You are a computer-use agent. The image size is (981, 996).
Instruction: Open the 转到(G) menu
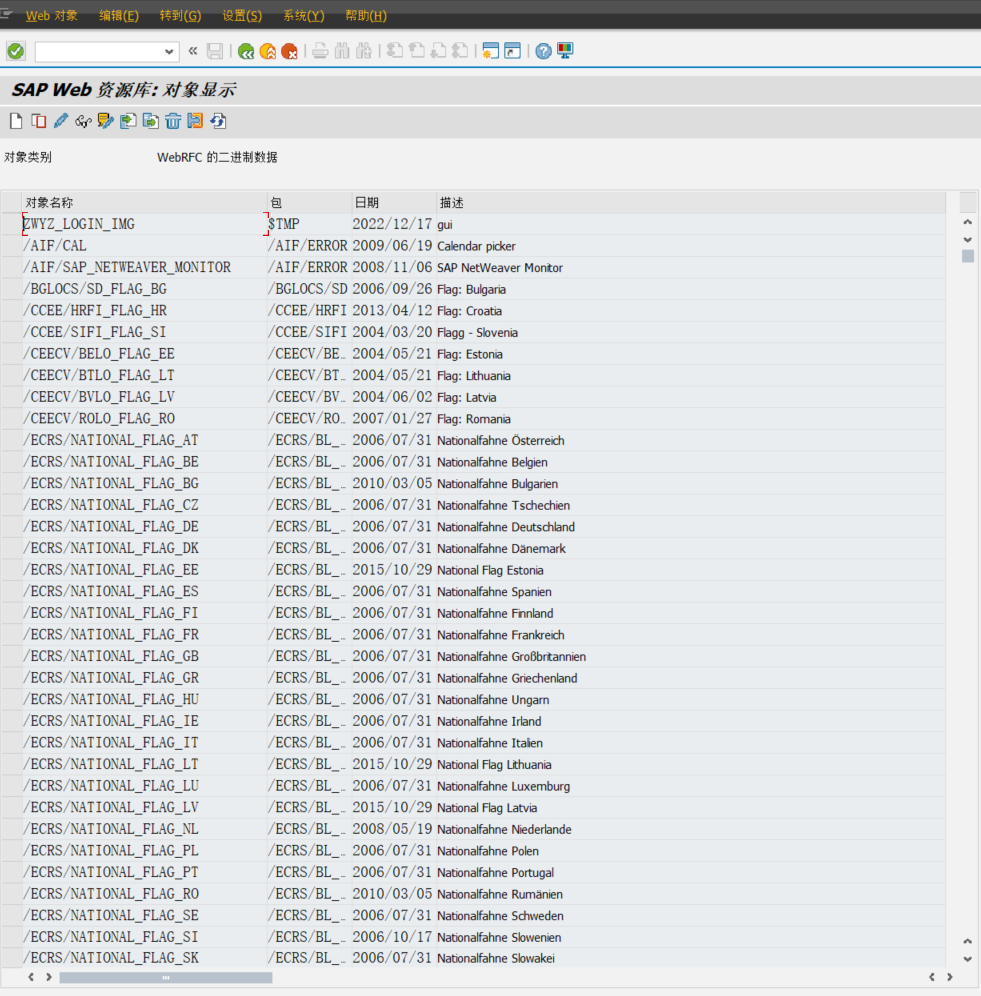click(x=180, y=16)
